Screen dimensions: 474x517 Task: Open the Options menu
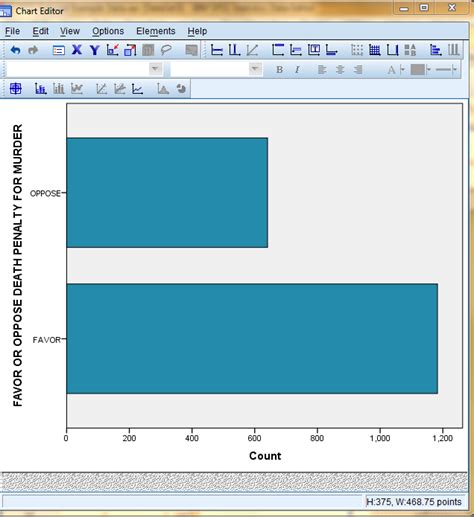coord(108,31)
